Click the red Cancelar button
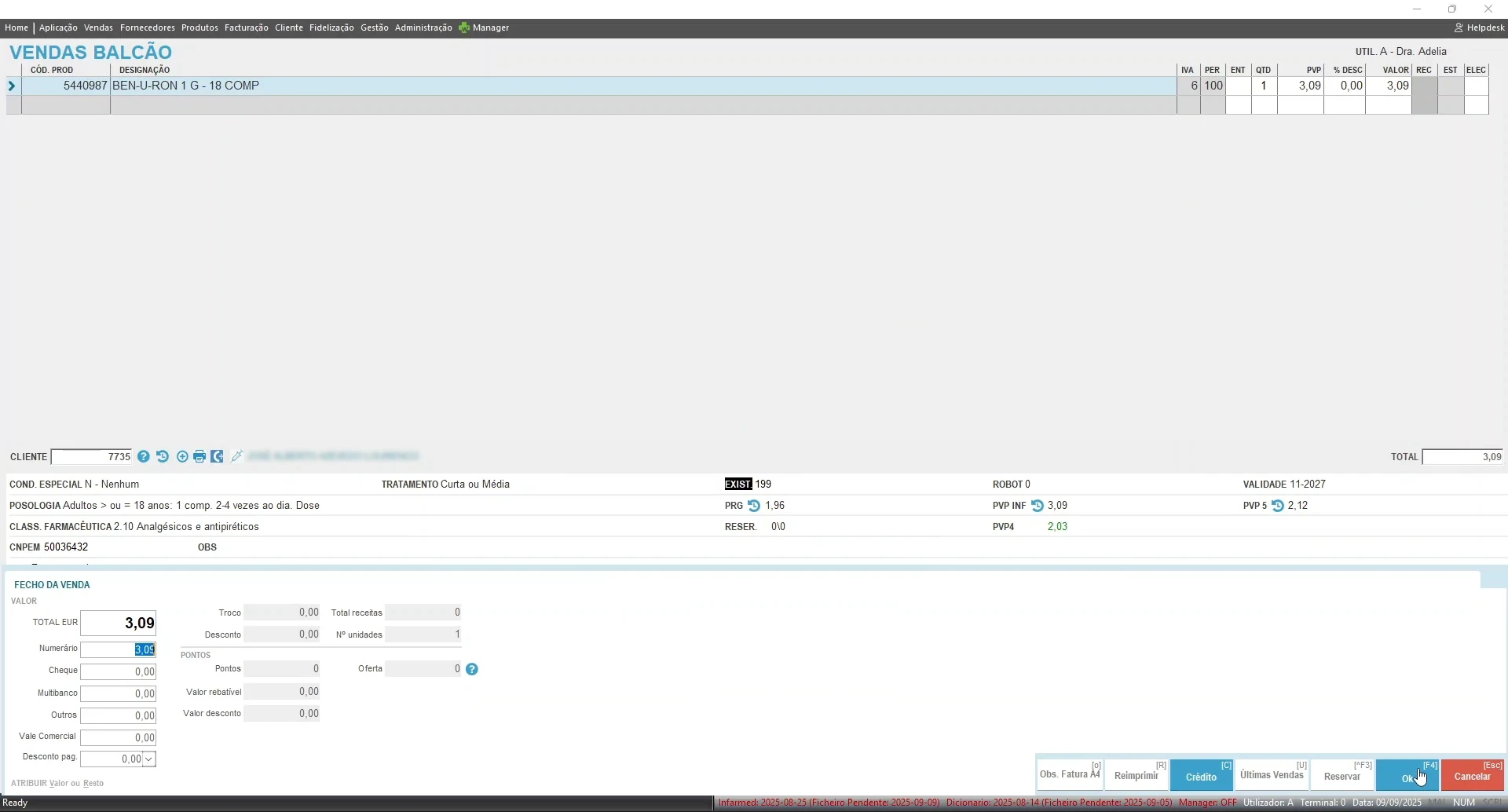 [x=1472, y=775]
